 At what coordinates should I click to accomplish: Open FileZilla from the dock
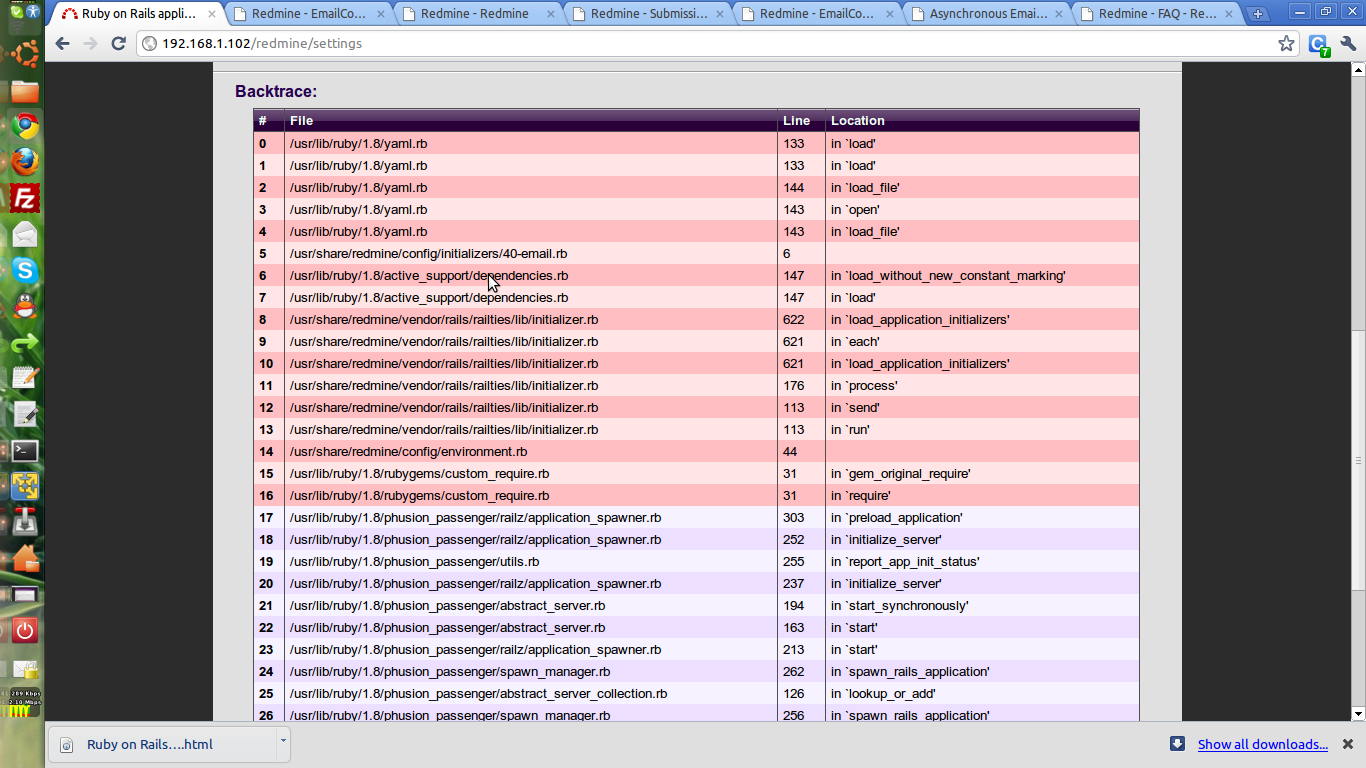pos(25,198)
